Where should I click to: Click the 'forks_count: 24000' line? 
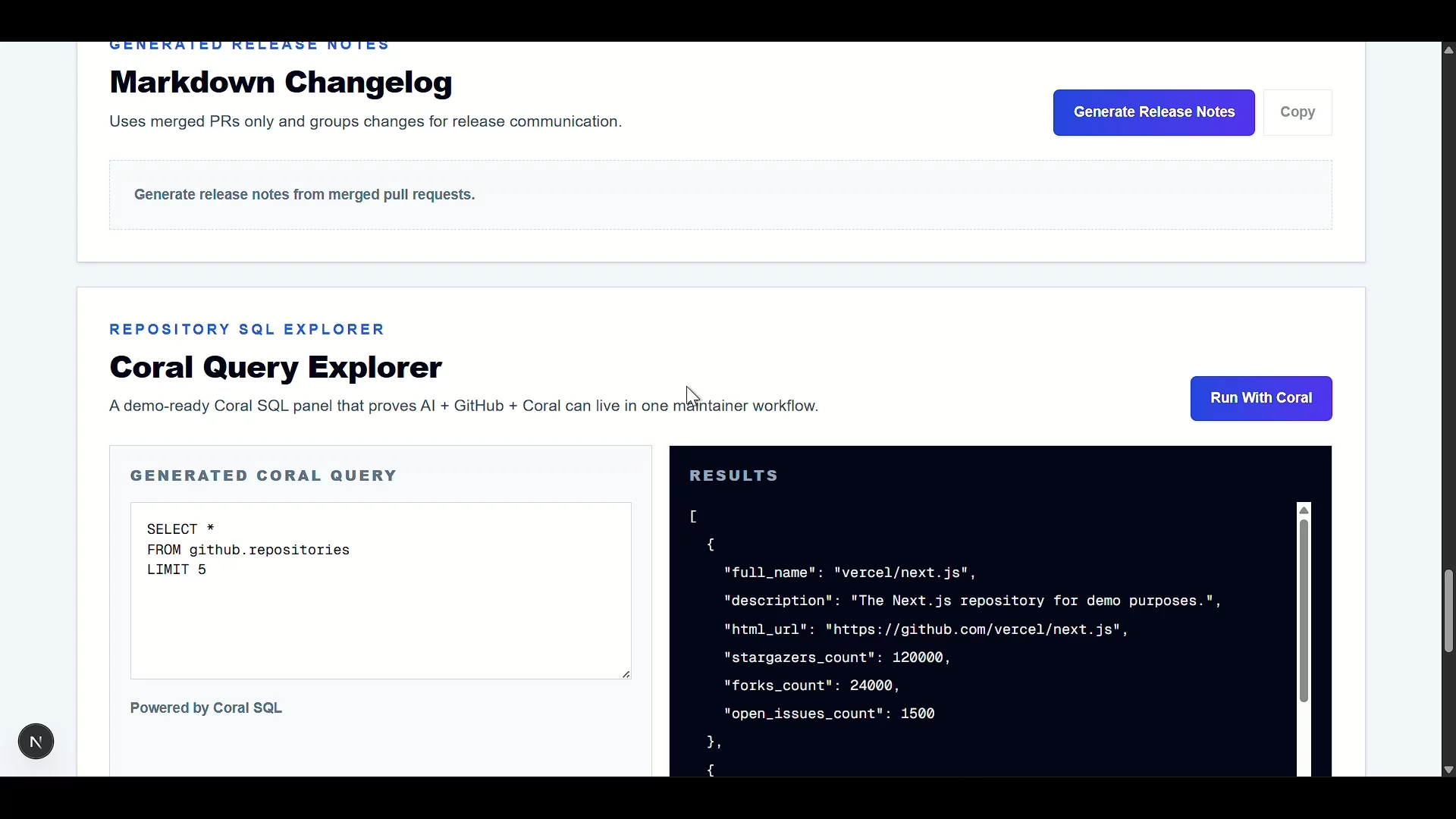[x=811, y=686]
